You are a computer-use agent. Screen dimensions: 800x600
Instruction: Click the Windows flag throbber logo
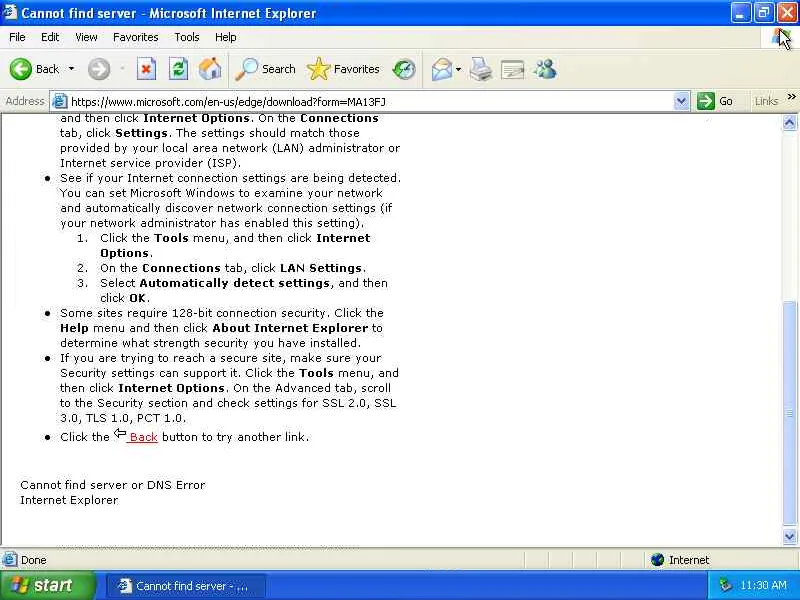click(780, 37)
